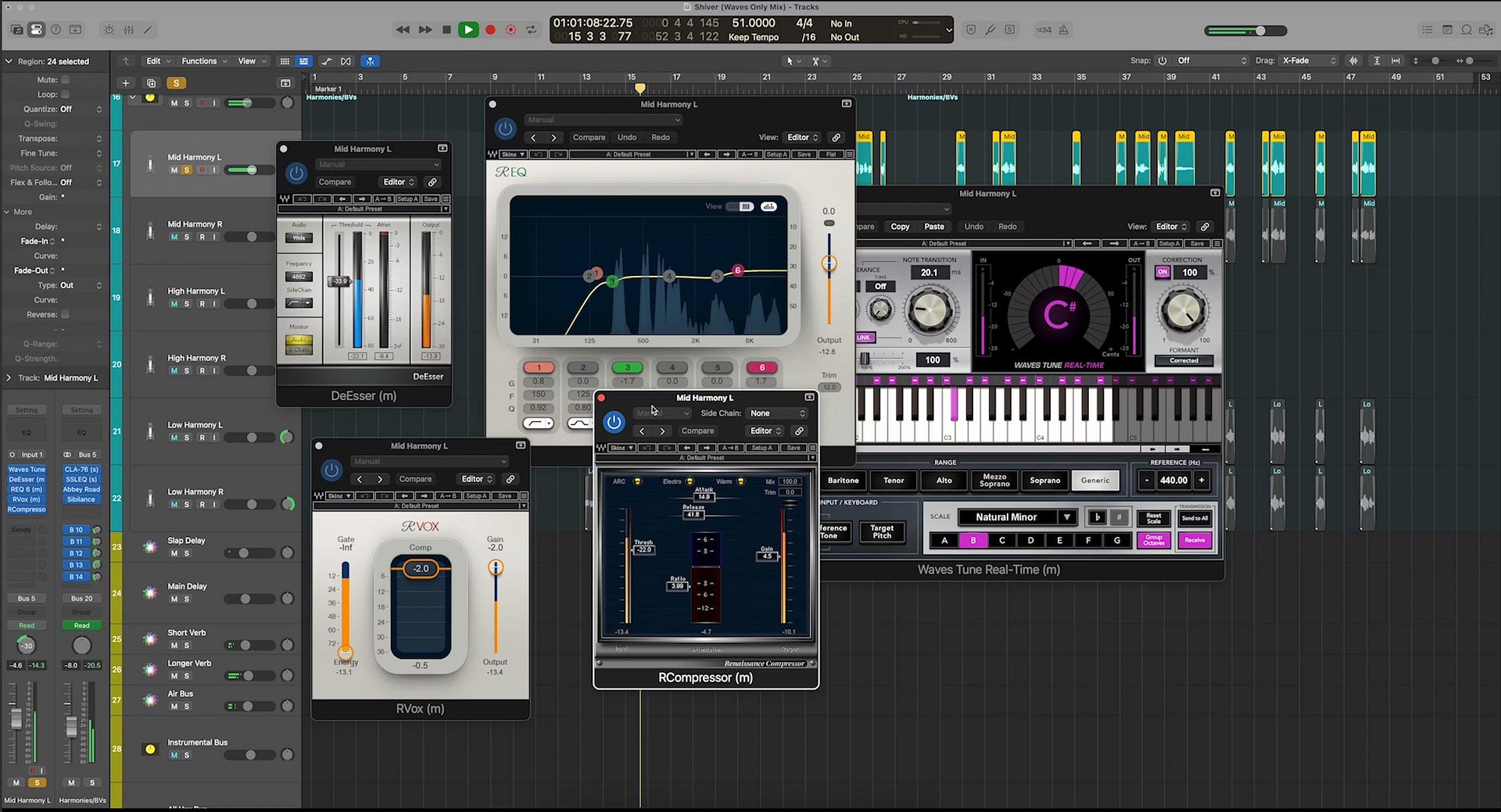This screenshot has height=812, width=1501.
Task: Click the Group Octaves button
Action: pos(1154,540)
